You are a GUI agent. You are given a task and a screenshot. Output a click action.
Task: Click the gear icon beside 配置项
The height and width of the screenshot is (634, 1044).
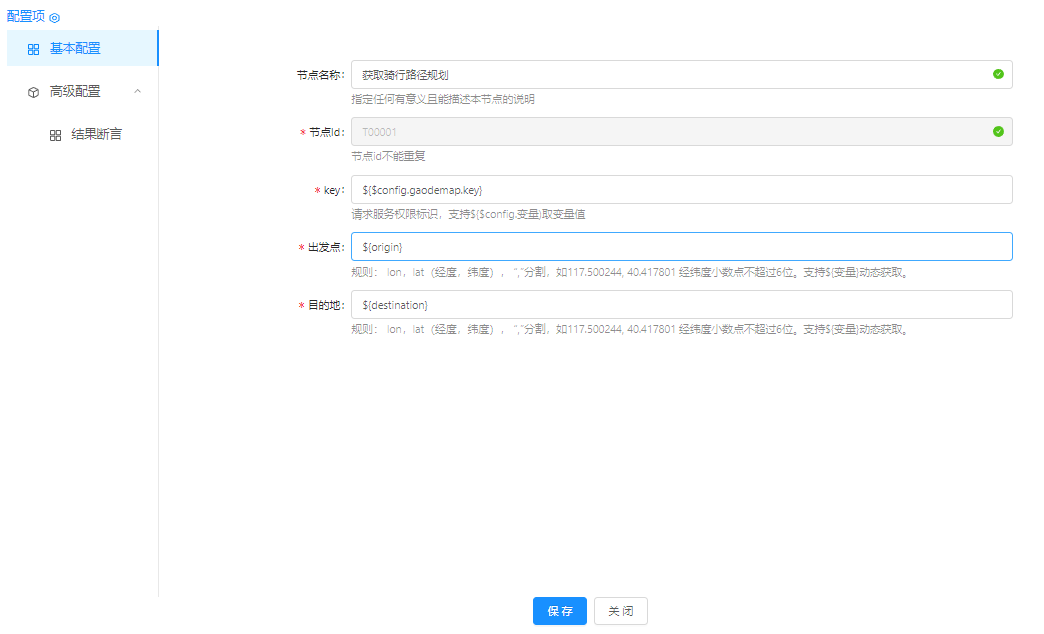tap(55, 18)
